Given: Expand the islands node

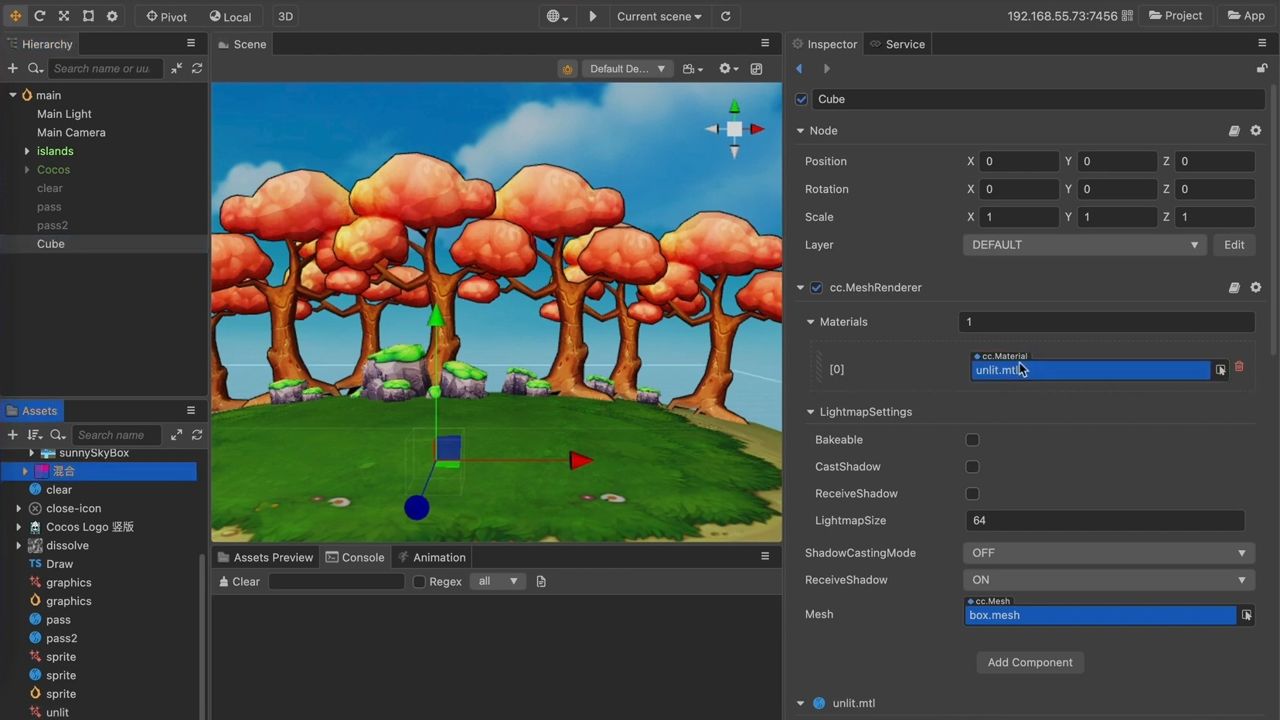Looking at the screenshot, I should (27, 151).
